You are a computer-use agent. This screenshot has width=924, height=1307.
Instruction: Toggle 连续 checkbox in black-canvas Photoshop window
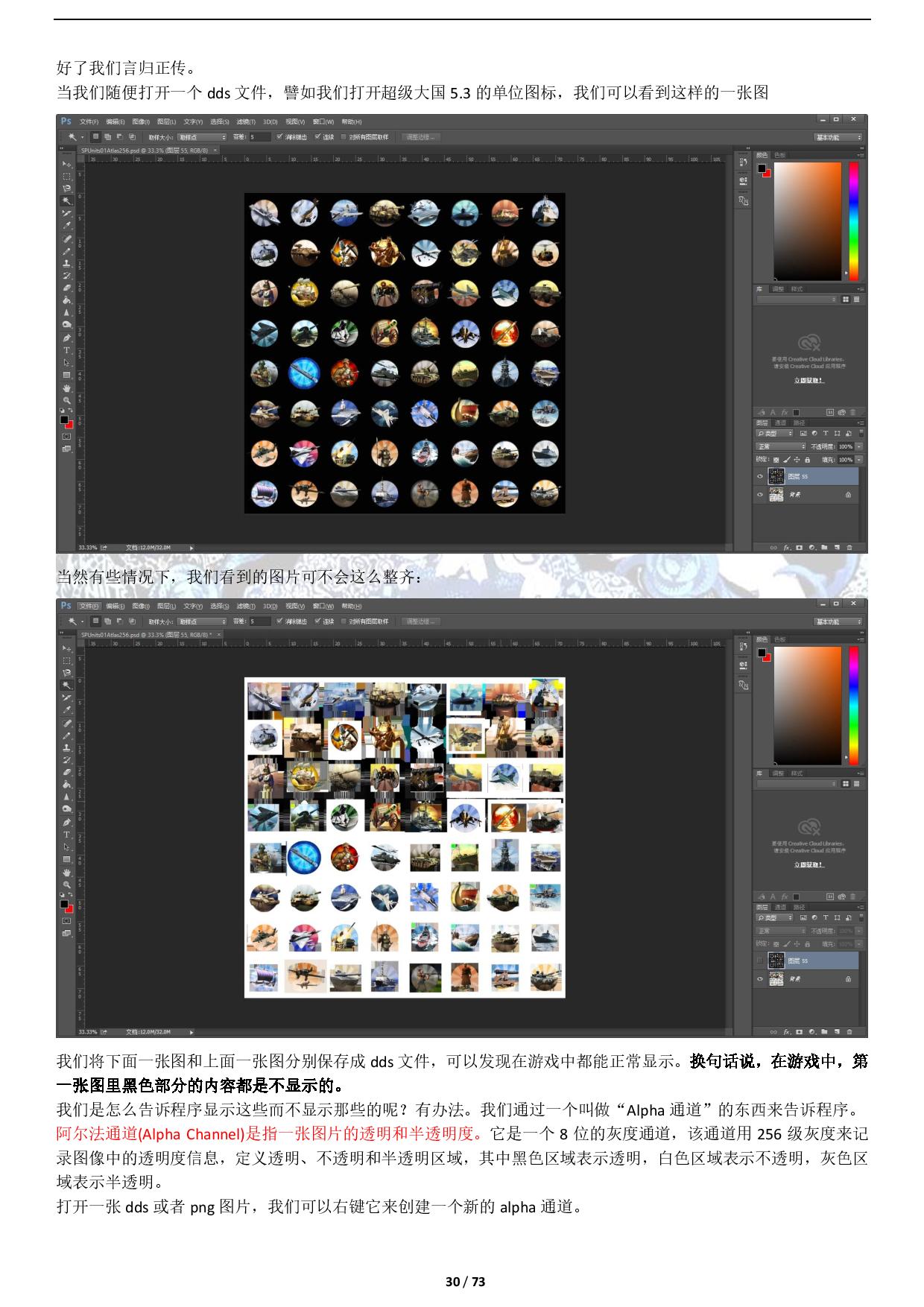(317, 137)
